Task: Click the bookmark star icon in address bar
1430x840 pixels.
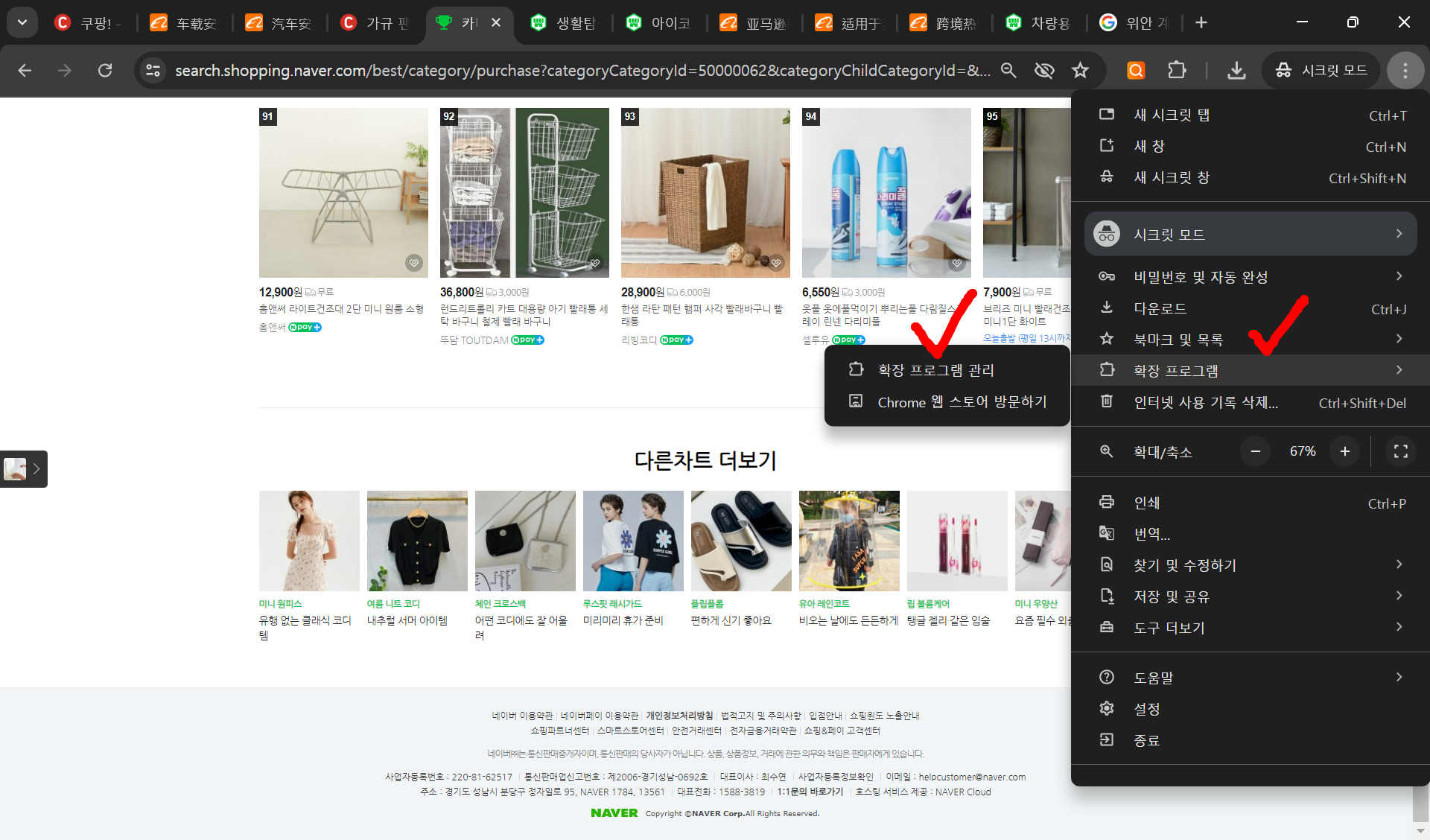Action: [x=1080, y=71]
